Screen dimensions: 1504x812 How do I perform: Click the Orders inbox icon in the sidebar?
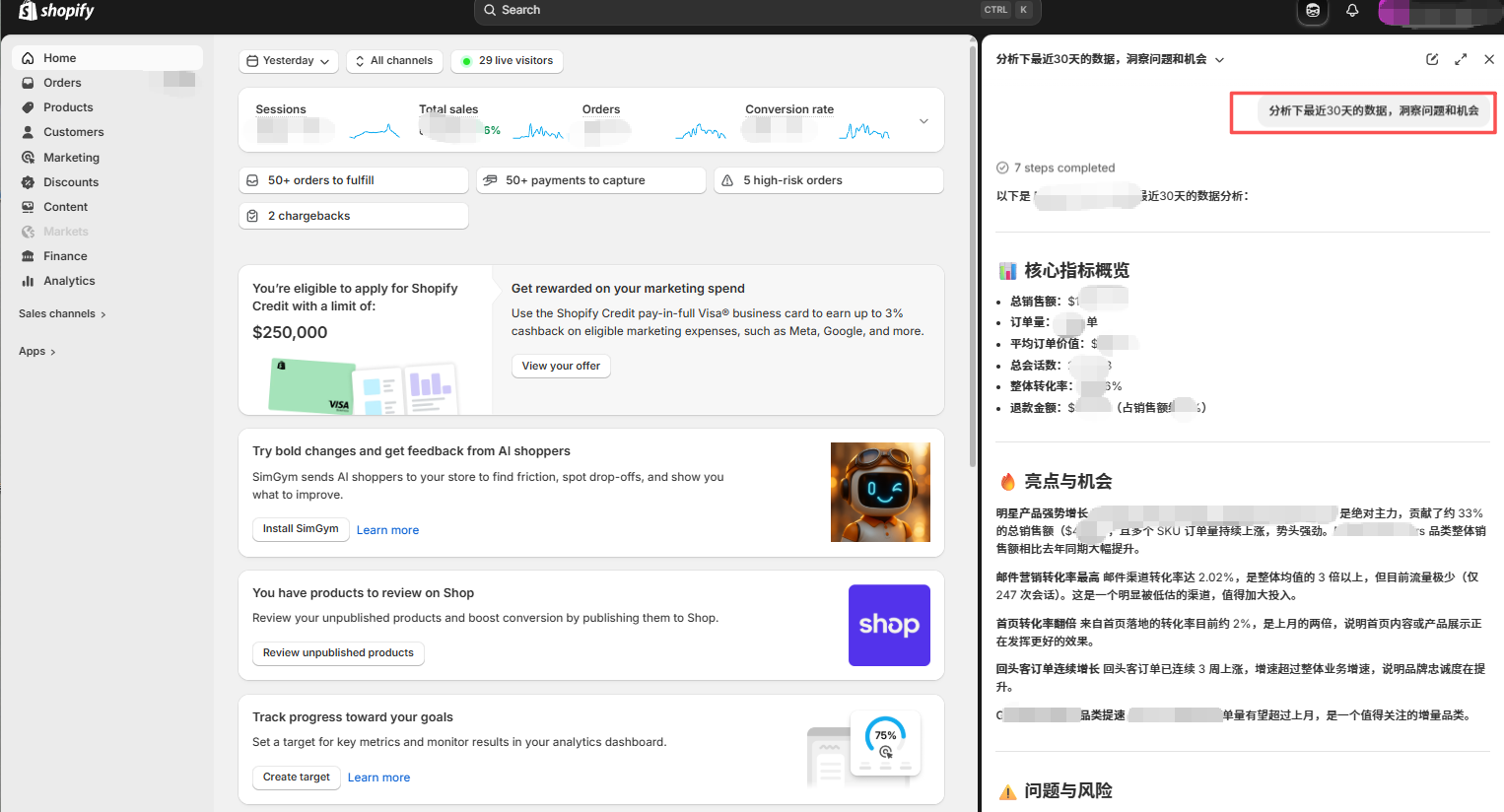[28, 83]
